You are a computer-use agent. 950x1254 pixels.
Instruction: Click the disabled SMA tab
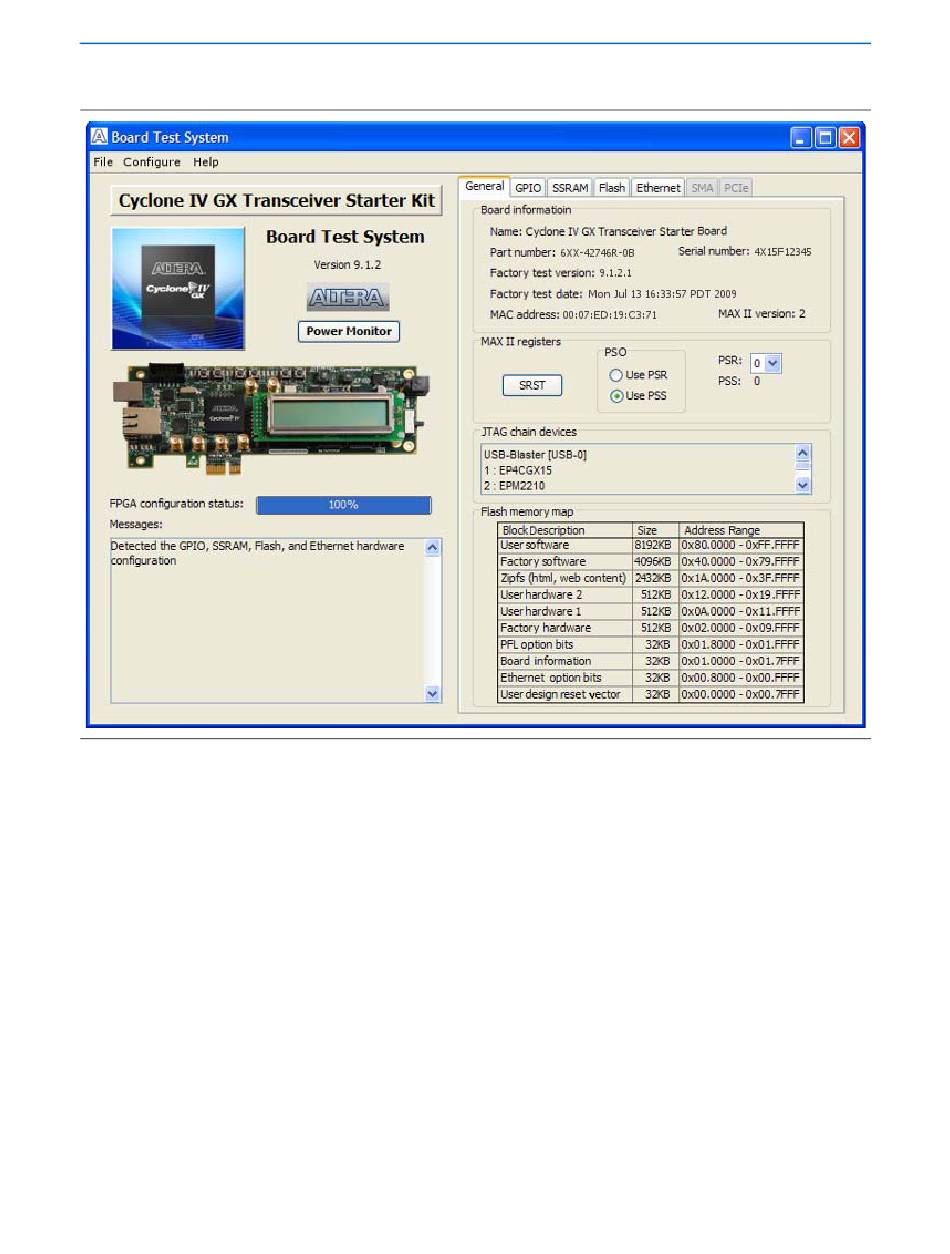point(702,188)
